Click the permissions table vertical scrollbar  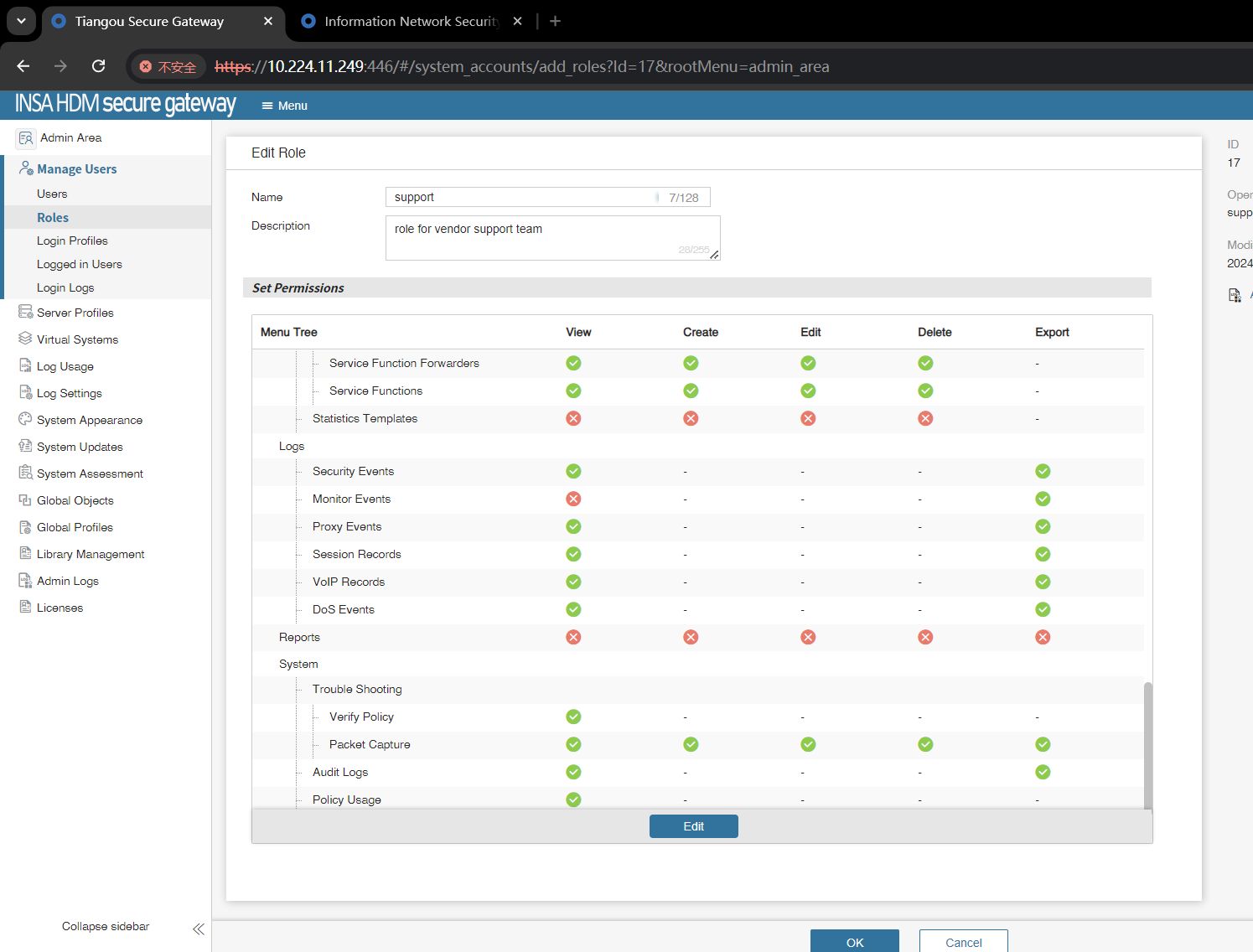coord(1147,744)
